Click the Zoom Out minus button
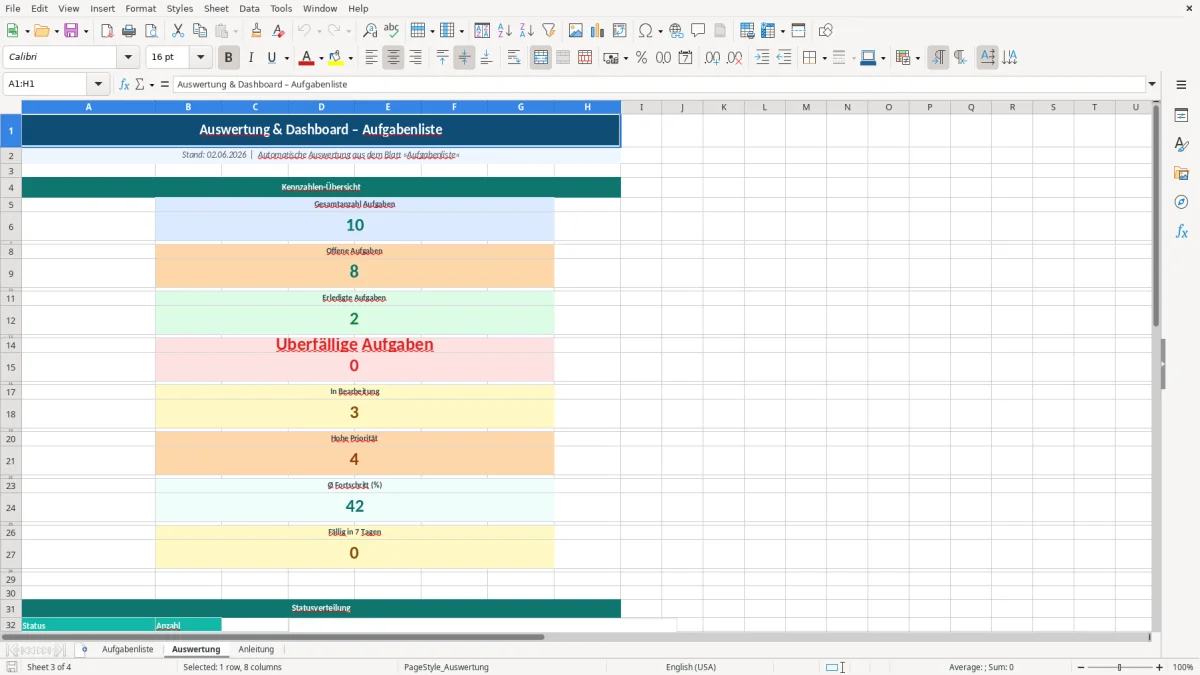Image resolution: width=1200 pixels, height=675 pixels. coord(1080,667)
